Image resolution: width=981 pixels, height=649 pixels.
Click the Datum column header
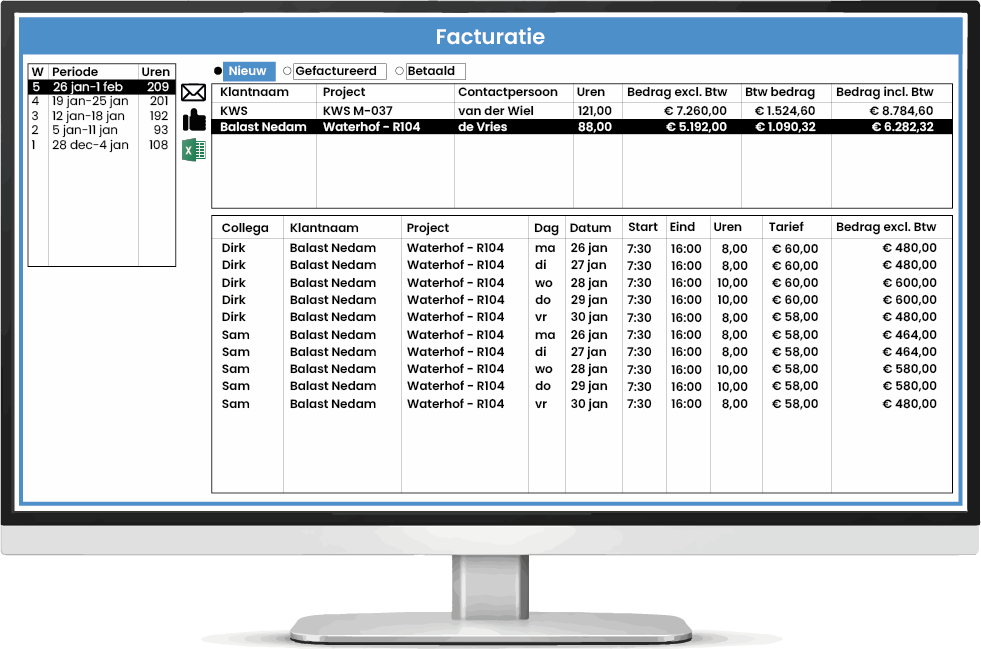(590, 227)
